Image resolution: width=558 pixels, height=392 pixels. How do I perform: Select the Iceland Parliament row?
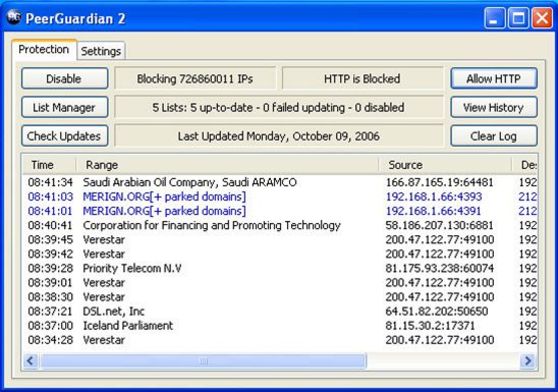coord(280,325)
